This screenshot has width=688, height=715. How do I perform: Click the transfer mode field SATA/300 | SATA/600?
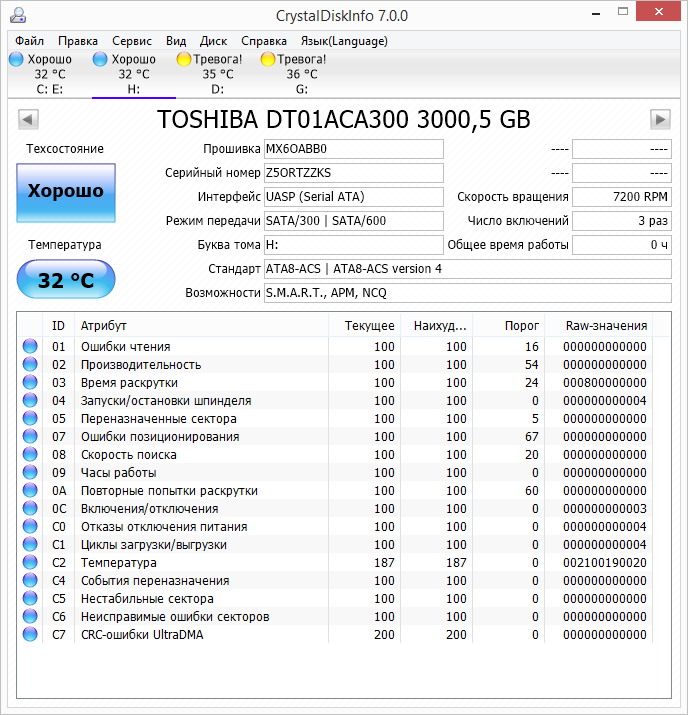354,221
